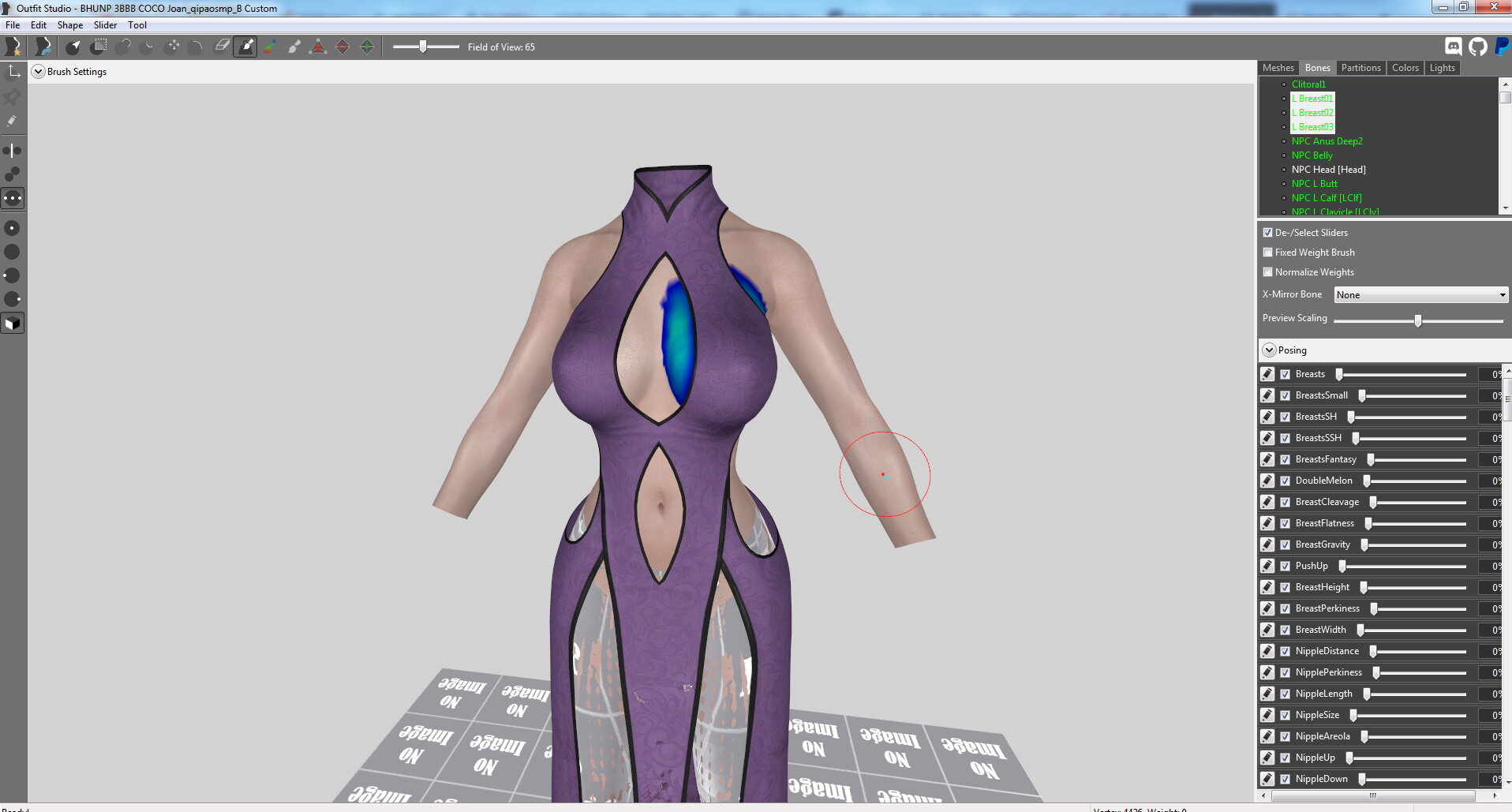
Task: Select the eraser-shaped Clear Mask tool
Action: 222,47
